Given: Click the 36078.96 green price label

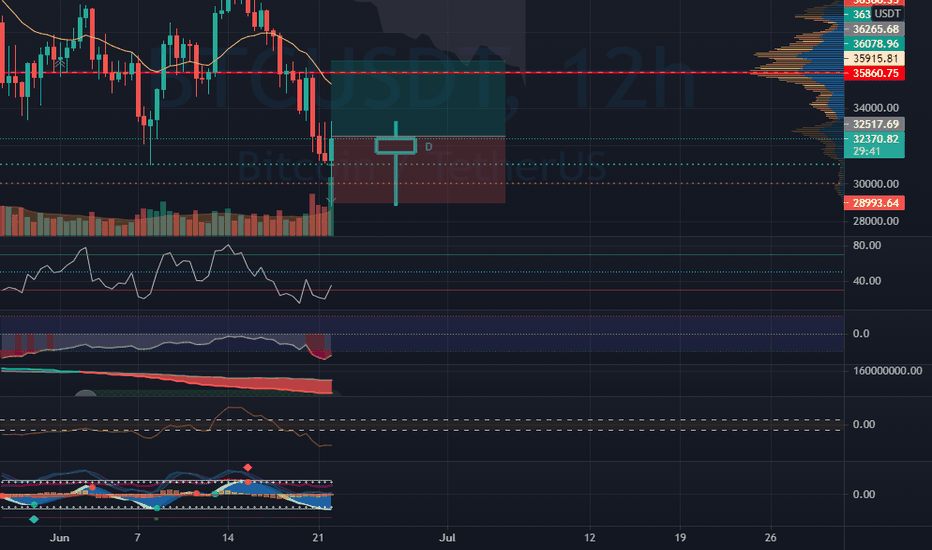Looking at the screenshot, I should [874, 44].
